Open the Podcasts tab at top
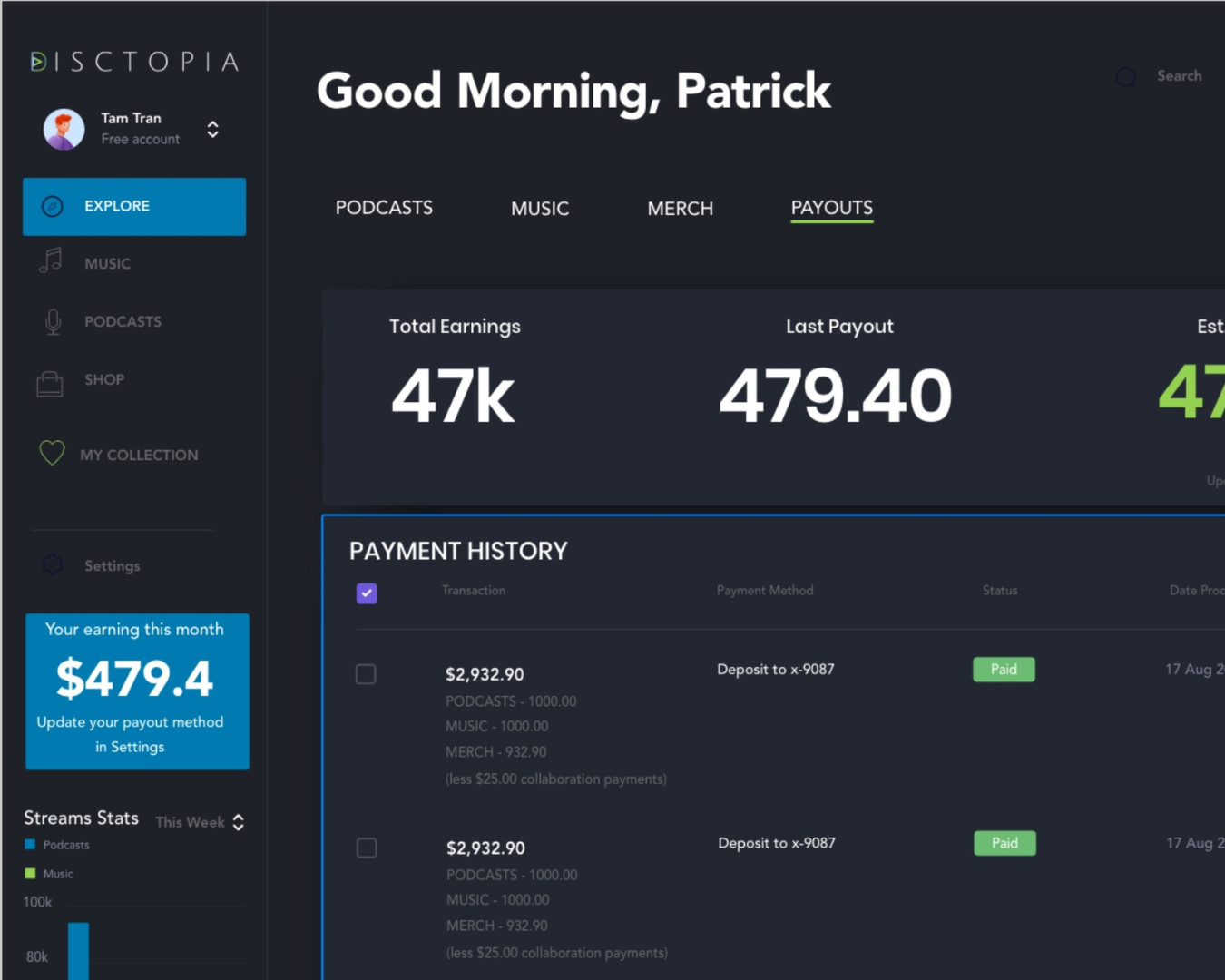The image size is (1225, 980). coord(384,208)
